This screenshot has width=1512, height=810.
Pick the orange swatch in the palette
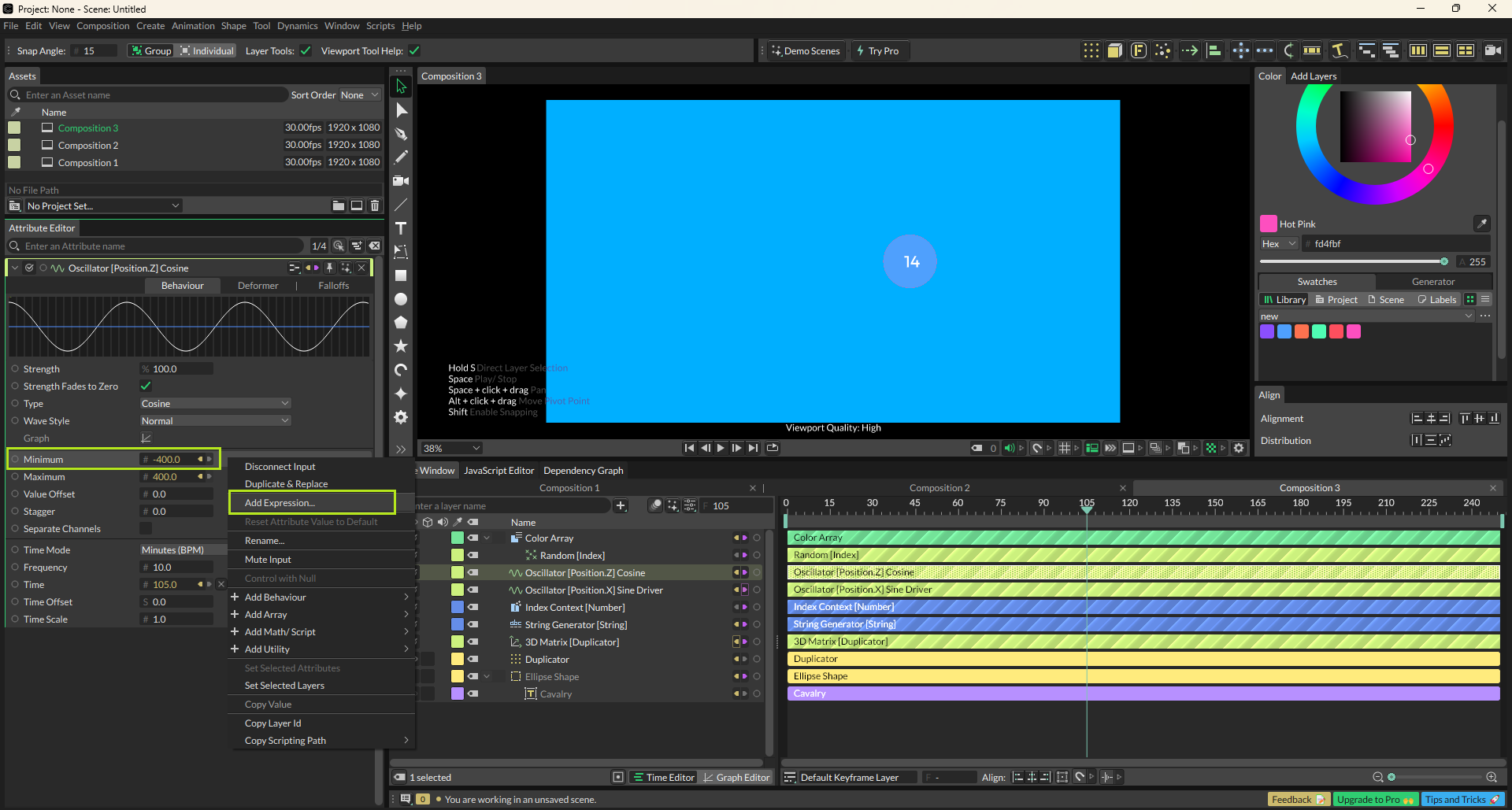[1302, 332]
